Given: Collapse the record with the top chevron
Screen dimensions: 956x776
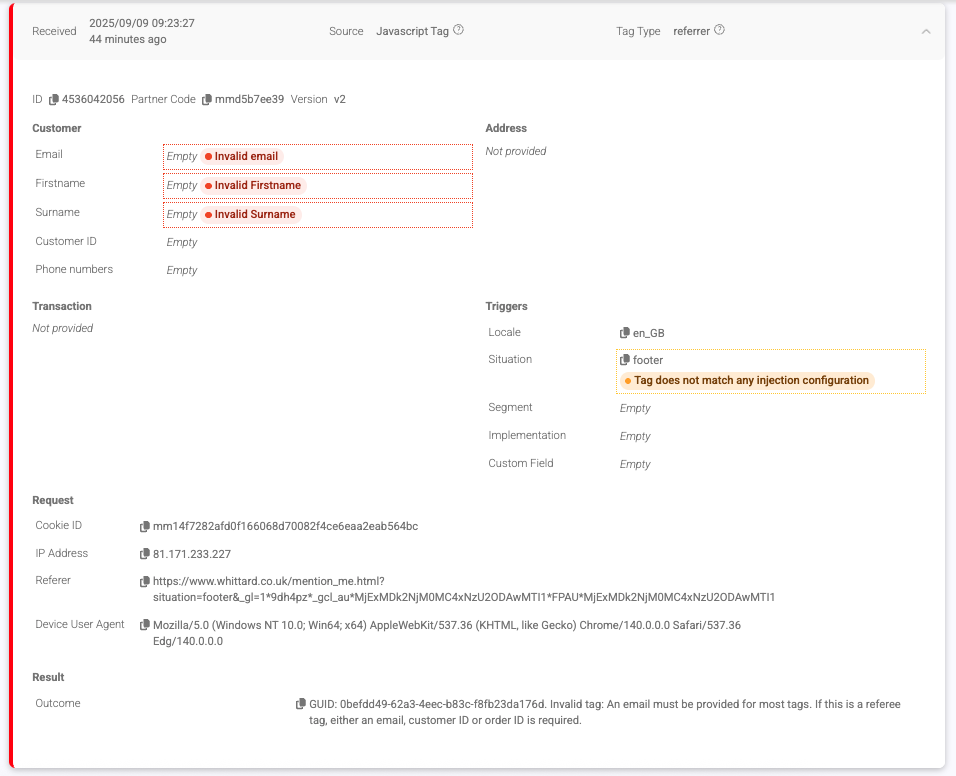Looking at the screenshot, I should click(x=926, y=31).
